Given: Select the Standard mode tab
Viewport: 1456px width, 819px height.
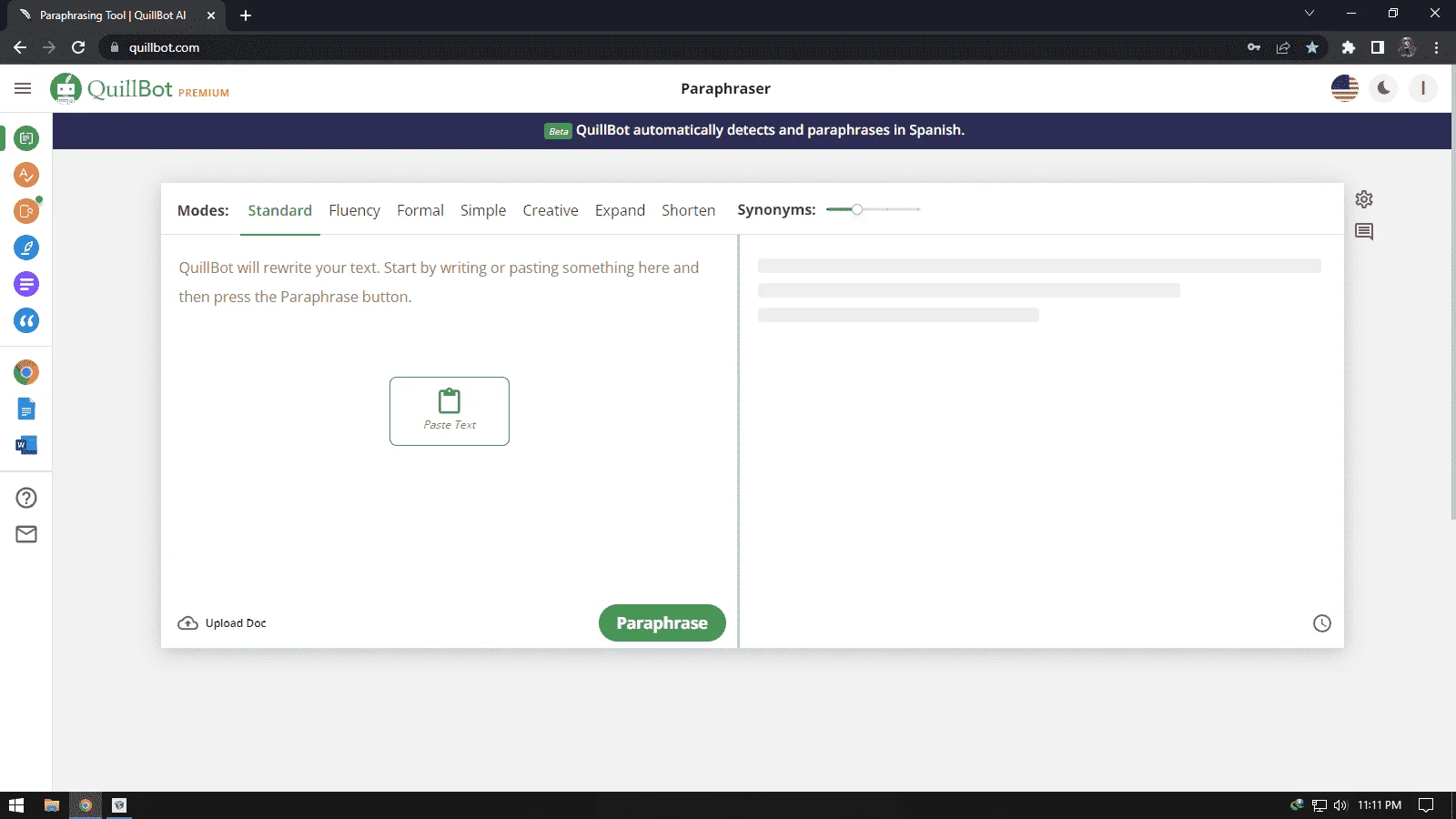Looking at the screenshot, I should tap(279, 210).
